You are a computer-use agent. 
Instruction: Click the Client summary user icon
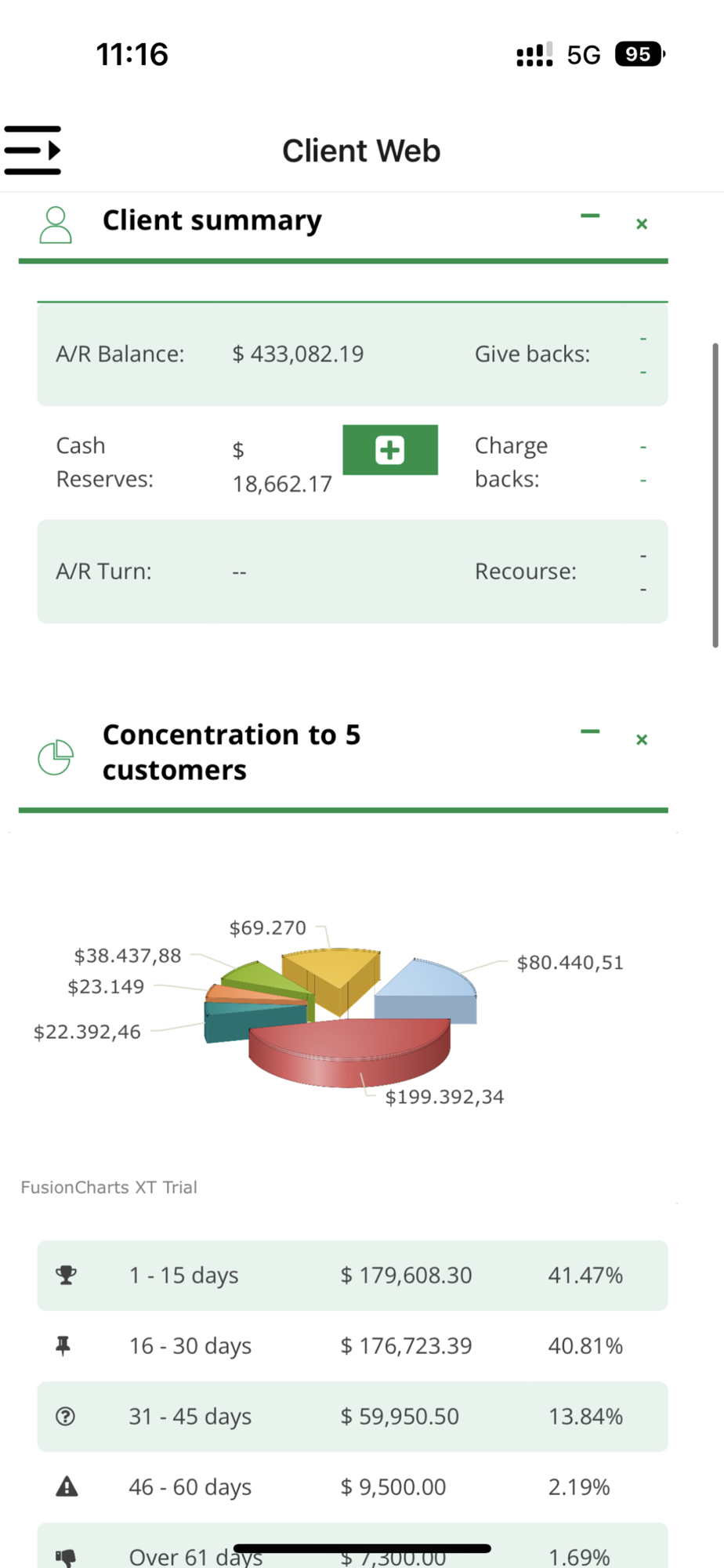tap(56, 225)
